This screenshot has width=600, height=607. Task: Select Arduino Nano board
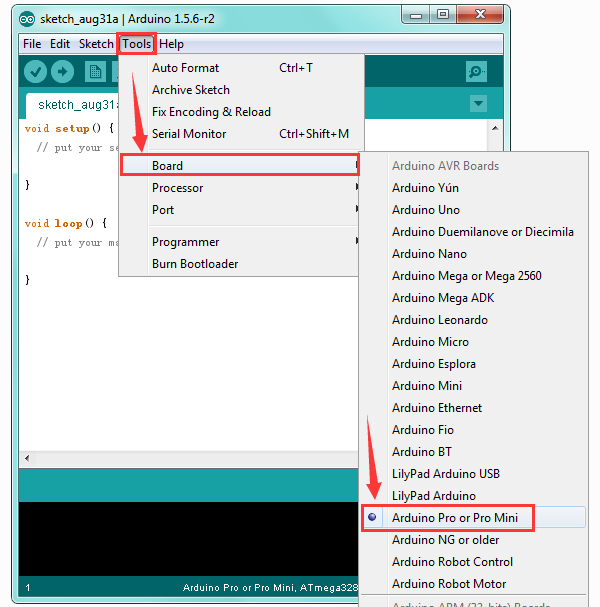[x=473, y=254]
